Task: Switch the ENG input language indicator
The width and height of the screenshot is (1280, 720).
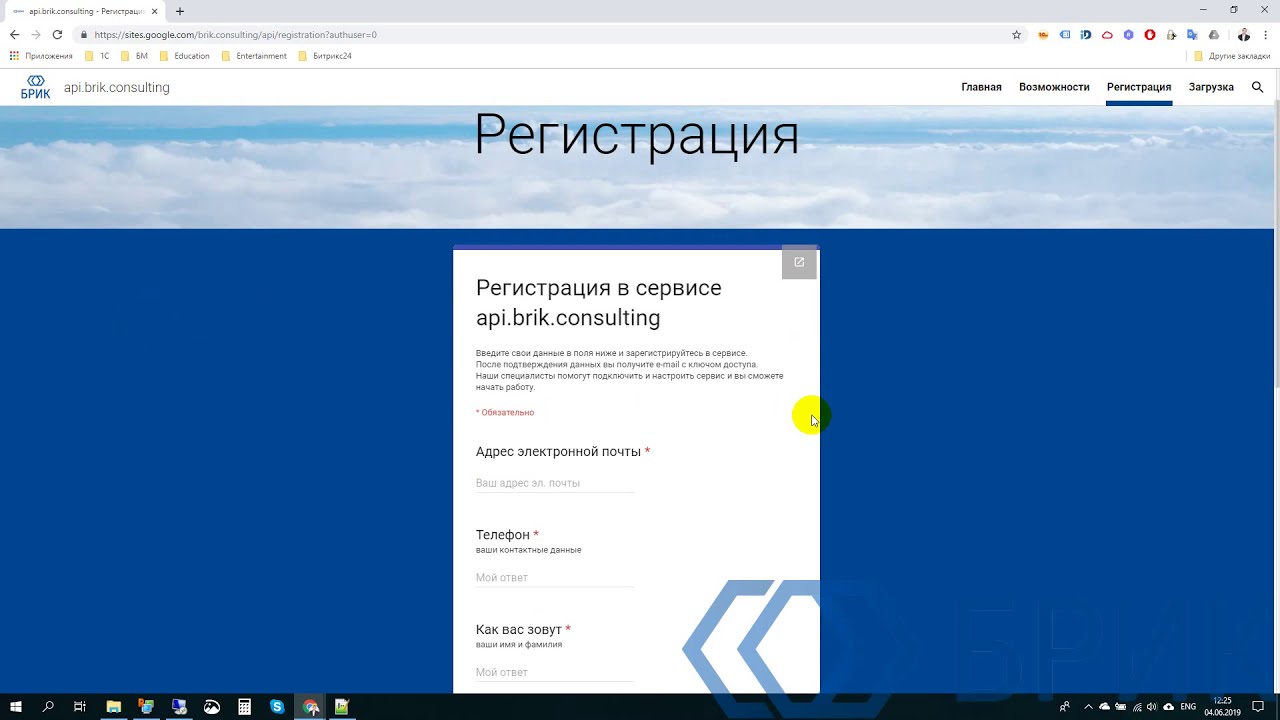Action: click(x=1188, y=707)
